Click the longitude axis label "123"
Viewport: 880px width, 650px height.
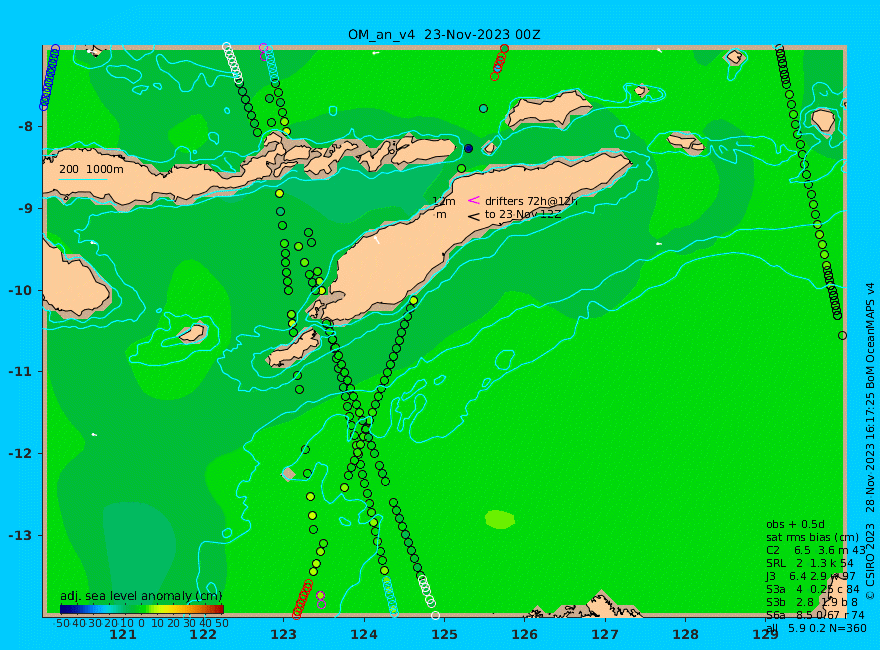283,635
